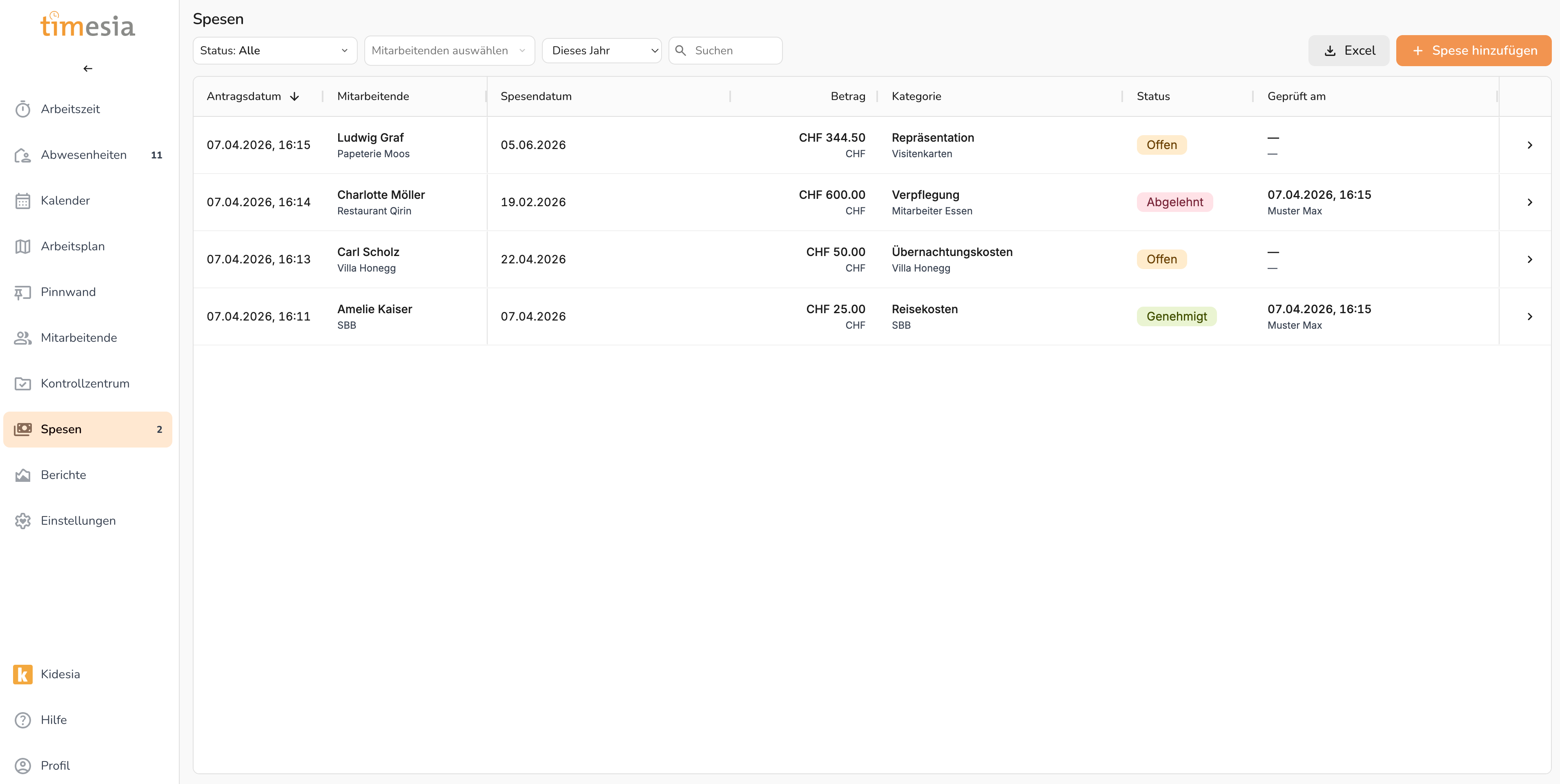Open Mitarbeitende menu item in sidebar
1560x784 pixels.
coord(79,338)
